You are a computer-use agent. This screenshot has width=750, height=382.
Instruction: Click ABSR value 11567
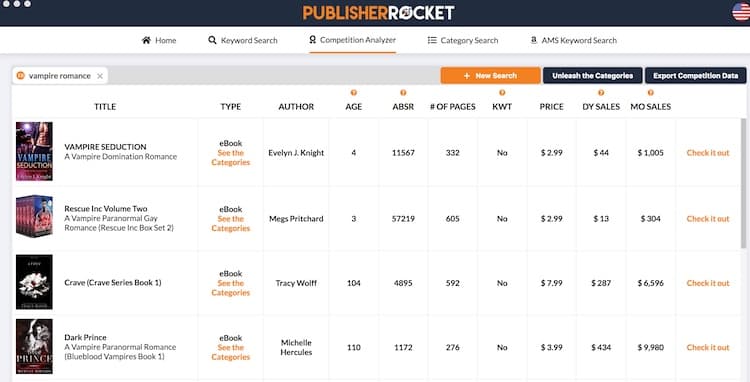coord(403,153)
